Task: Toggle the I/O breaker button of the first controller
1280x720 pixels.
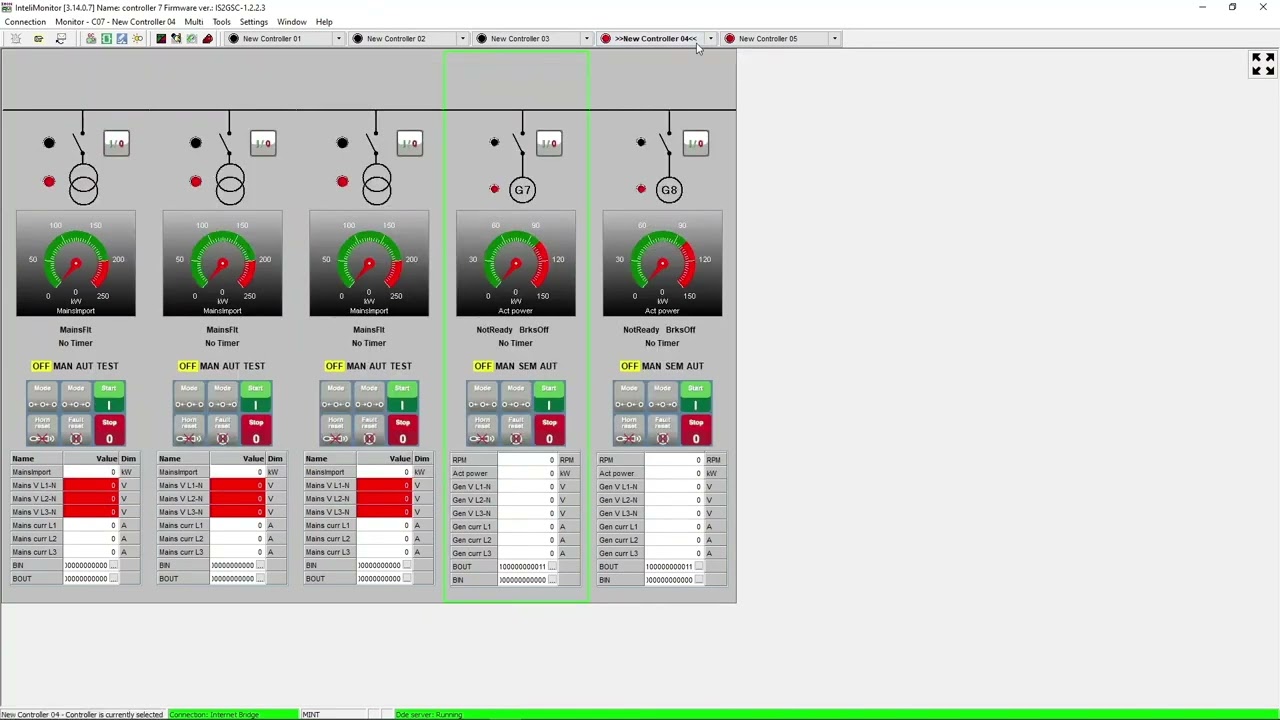Action: tap(116, 143)
